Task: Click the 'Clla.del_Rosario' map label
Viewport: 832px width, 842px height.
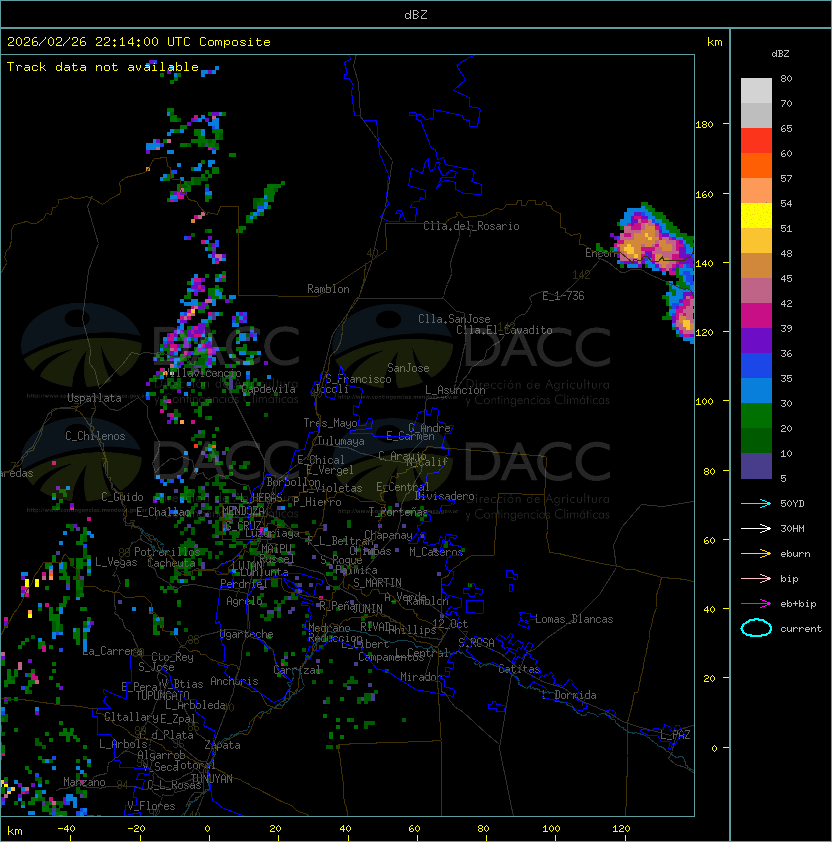Action: tap(471, 226)
